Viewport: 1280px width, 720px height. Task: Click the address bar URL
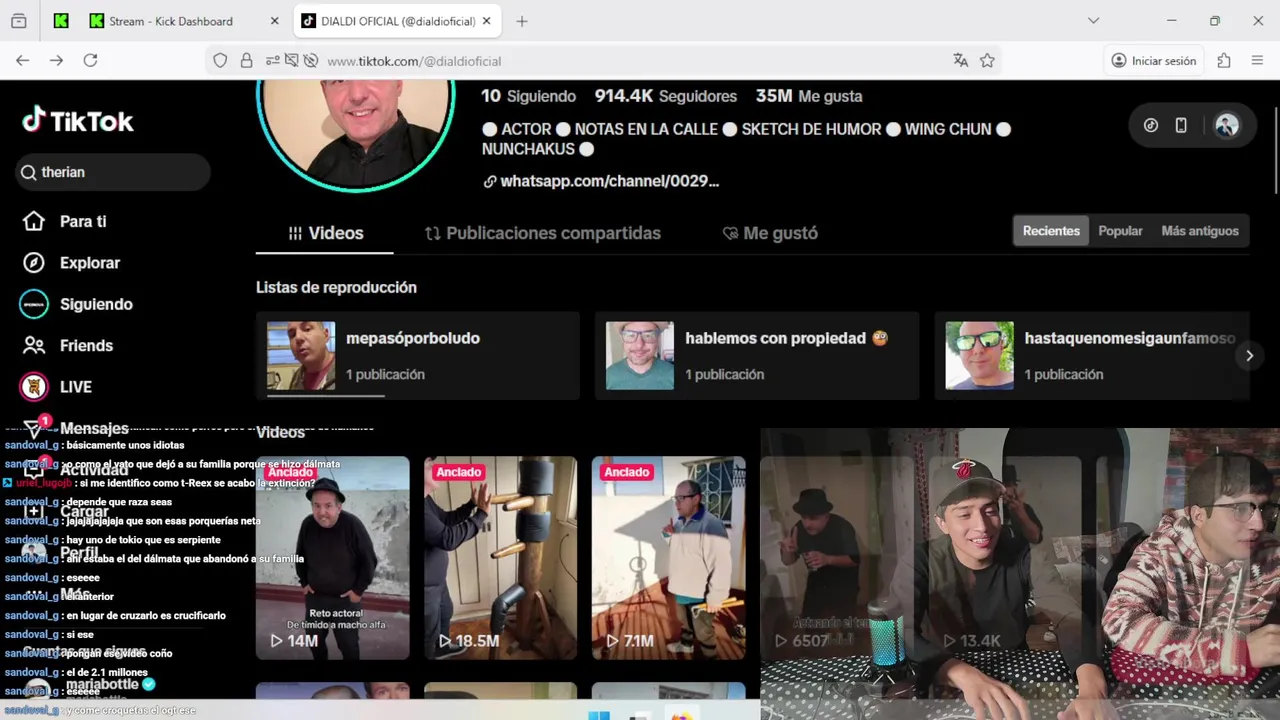pyautogui.click(x=414, y=61)
